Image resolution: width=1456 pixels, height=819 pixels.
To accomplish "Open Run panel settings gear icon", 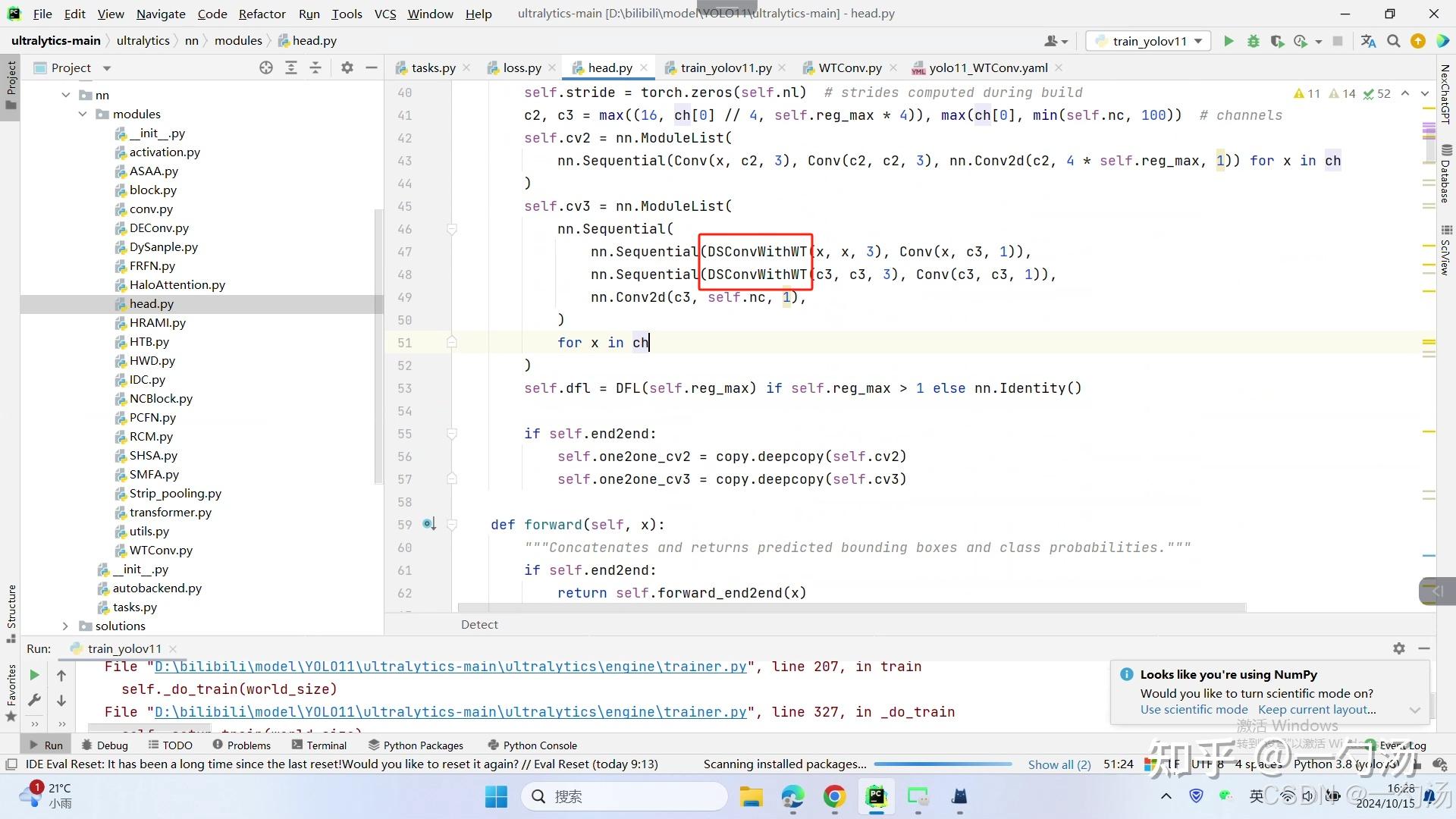I will [x=1398, y=648].
